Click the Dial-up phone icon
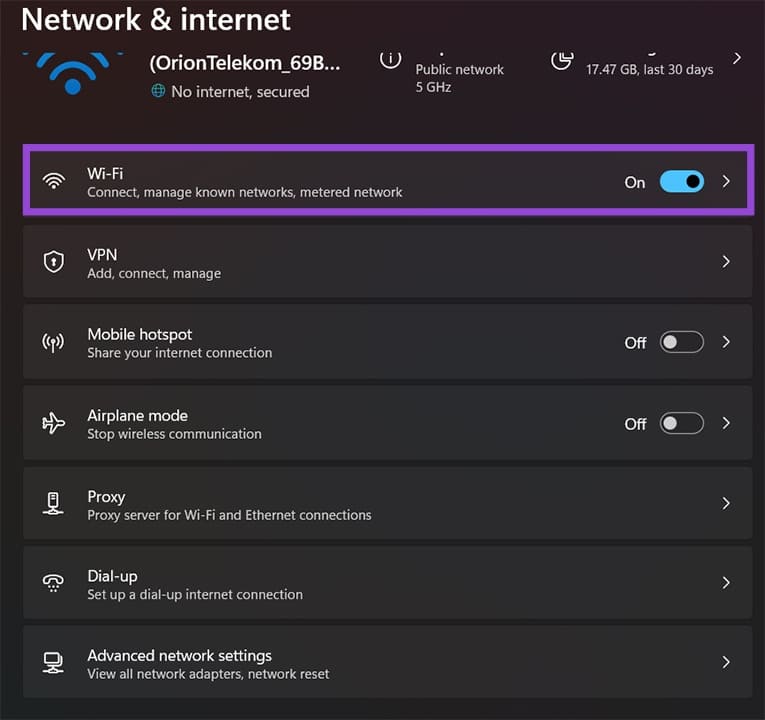Viewport: 765px width, 720px height. point(53,583)
